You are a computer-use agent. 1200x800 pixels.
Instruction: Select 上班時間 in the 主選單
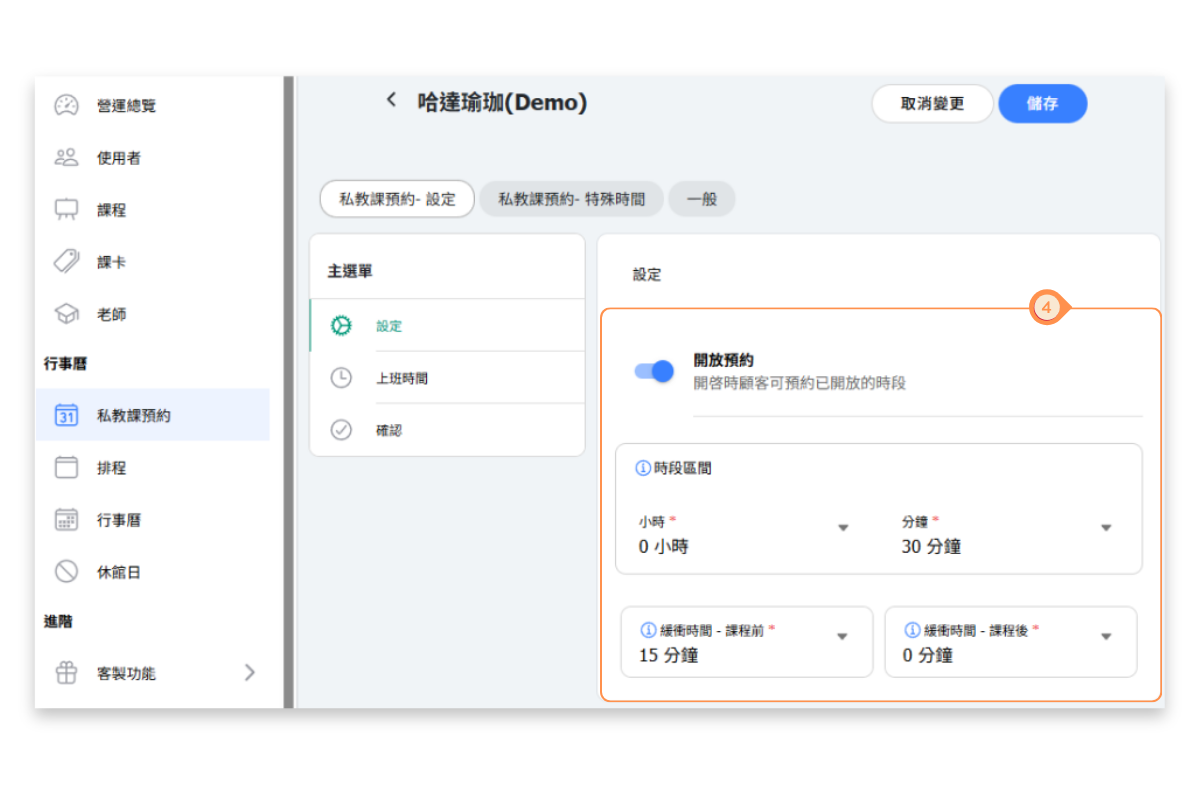click(x=402, y=379)
